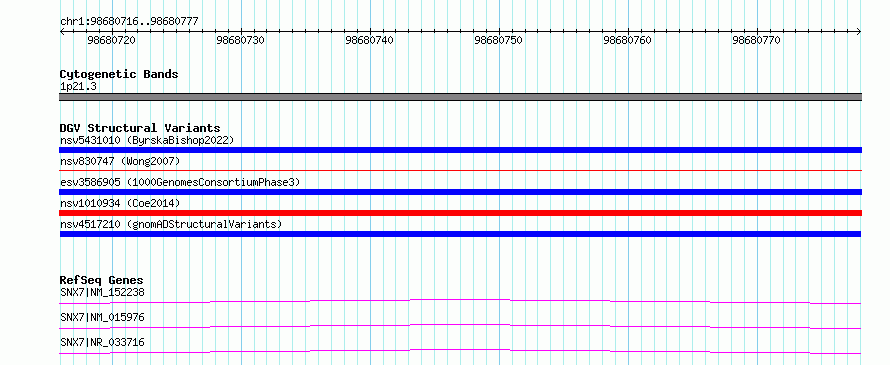Click the 98680730 ruler tick label
Image resolution: width=890 pixels, height=365 pixels.
pyautogui.click(x=241, y=40)
